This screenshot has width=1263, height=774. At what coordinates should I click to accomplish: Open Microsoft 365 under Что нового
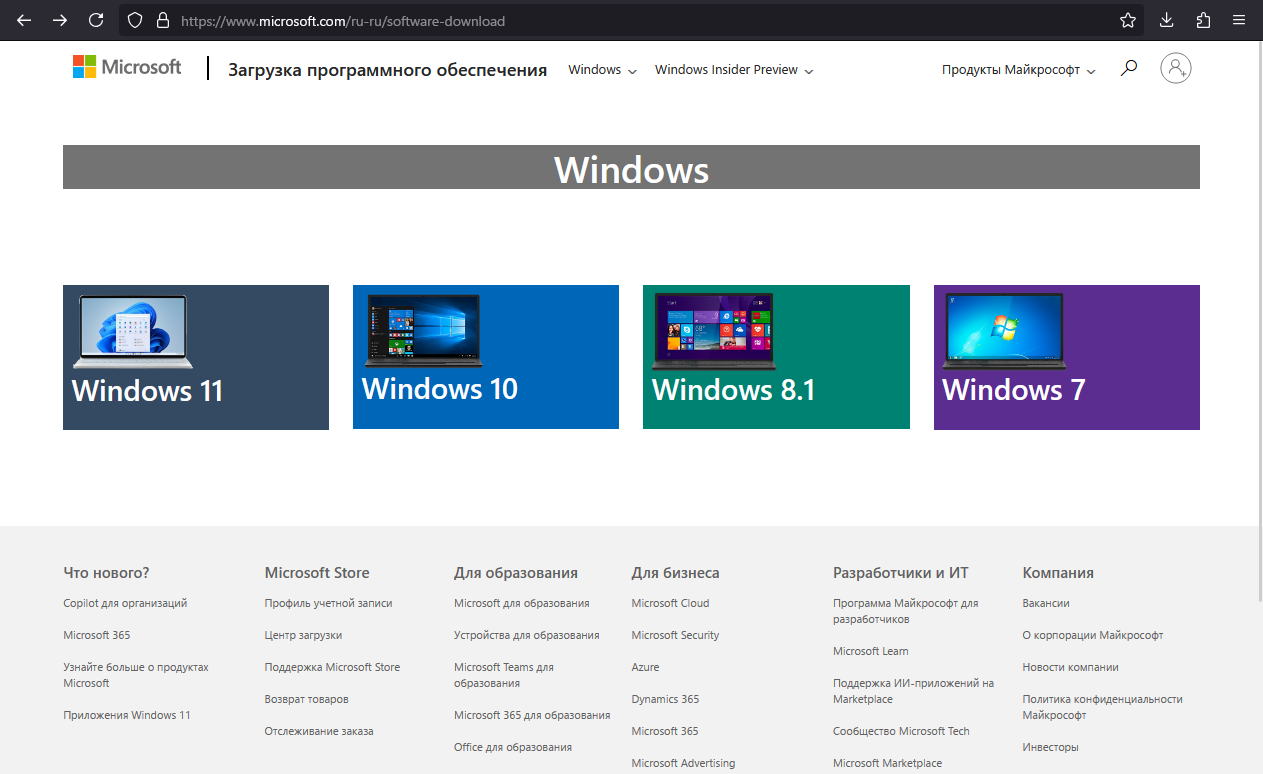96,635
